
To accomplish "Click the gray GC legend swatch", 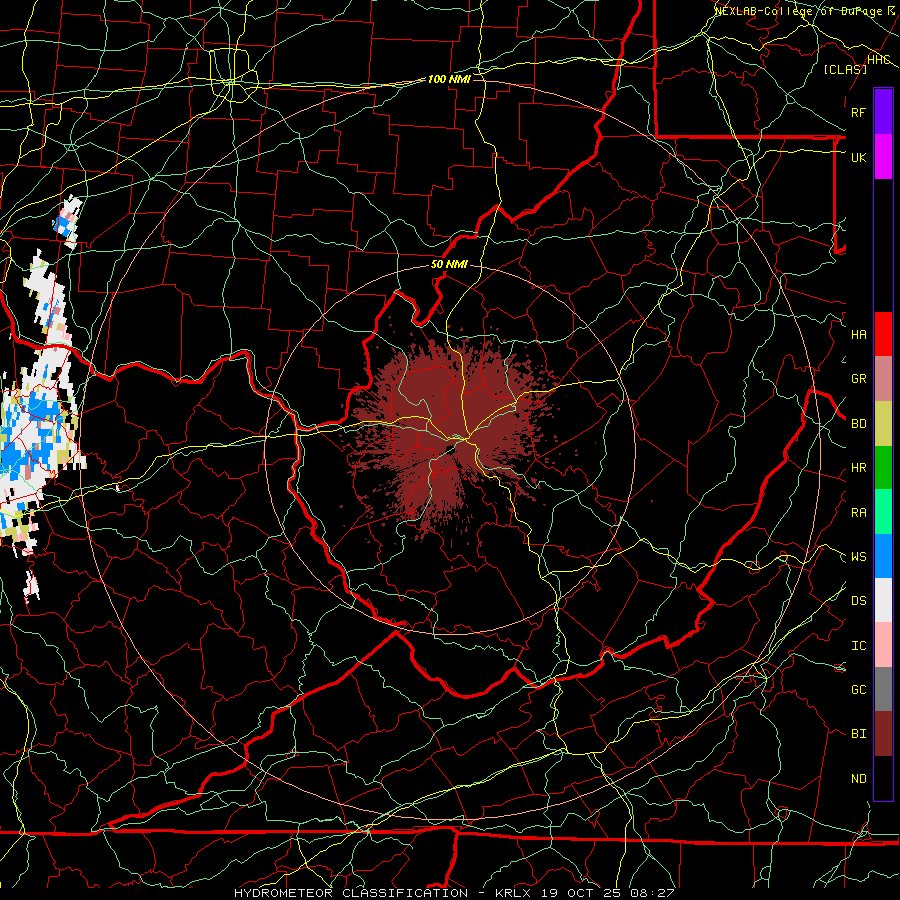I will click(x=883, y=689).
